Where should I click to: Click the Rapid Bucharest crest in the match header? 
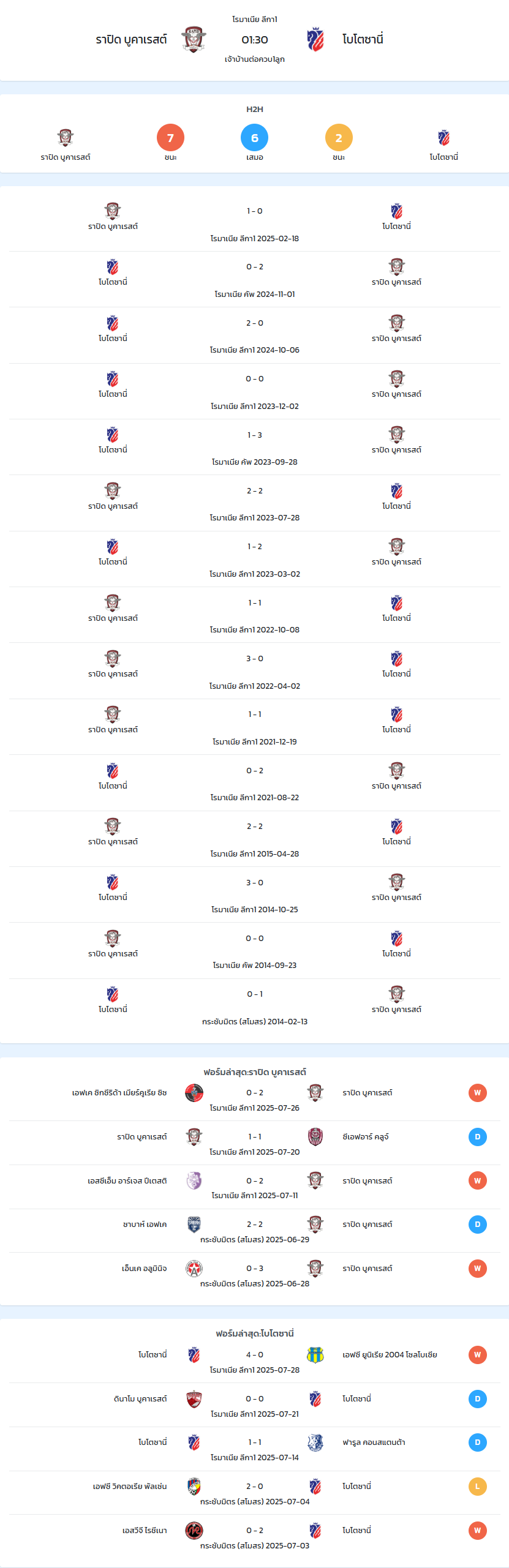[x=194, y=40]
